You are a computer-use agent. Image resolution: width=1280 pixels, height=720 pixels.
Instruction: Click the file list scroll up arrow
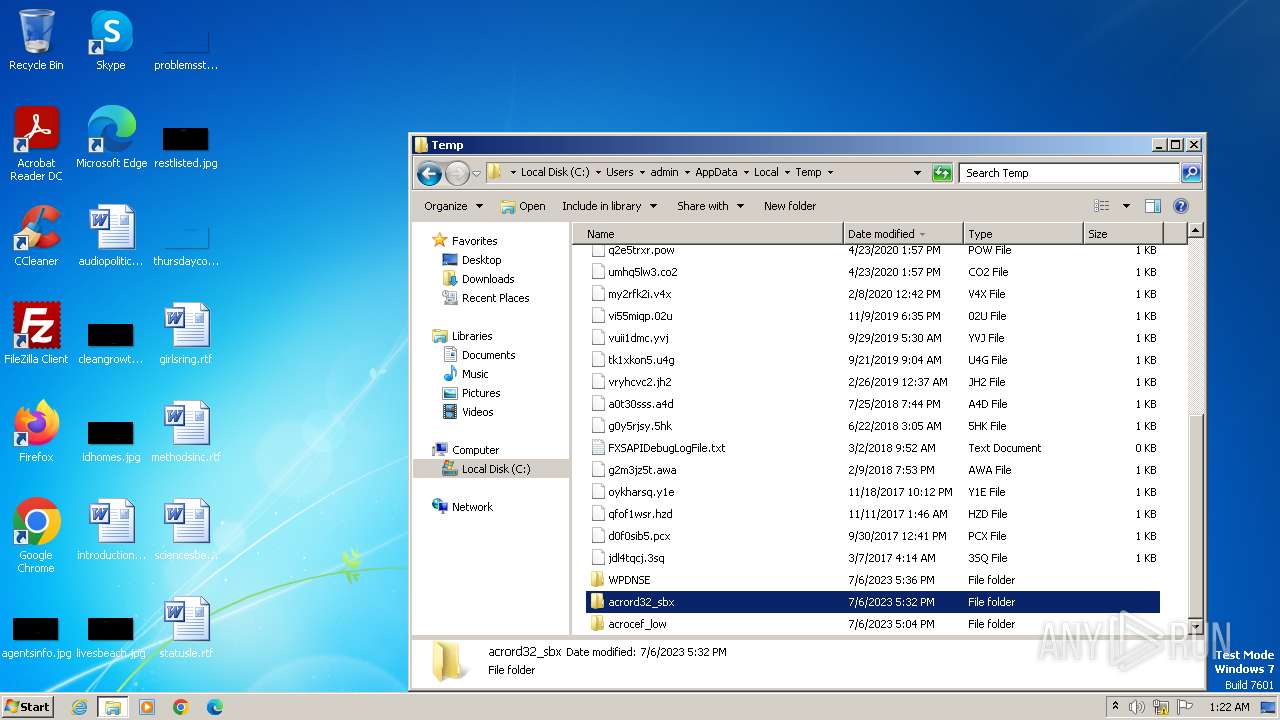pyautogui.click(x=1194, y=231)
